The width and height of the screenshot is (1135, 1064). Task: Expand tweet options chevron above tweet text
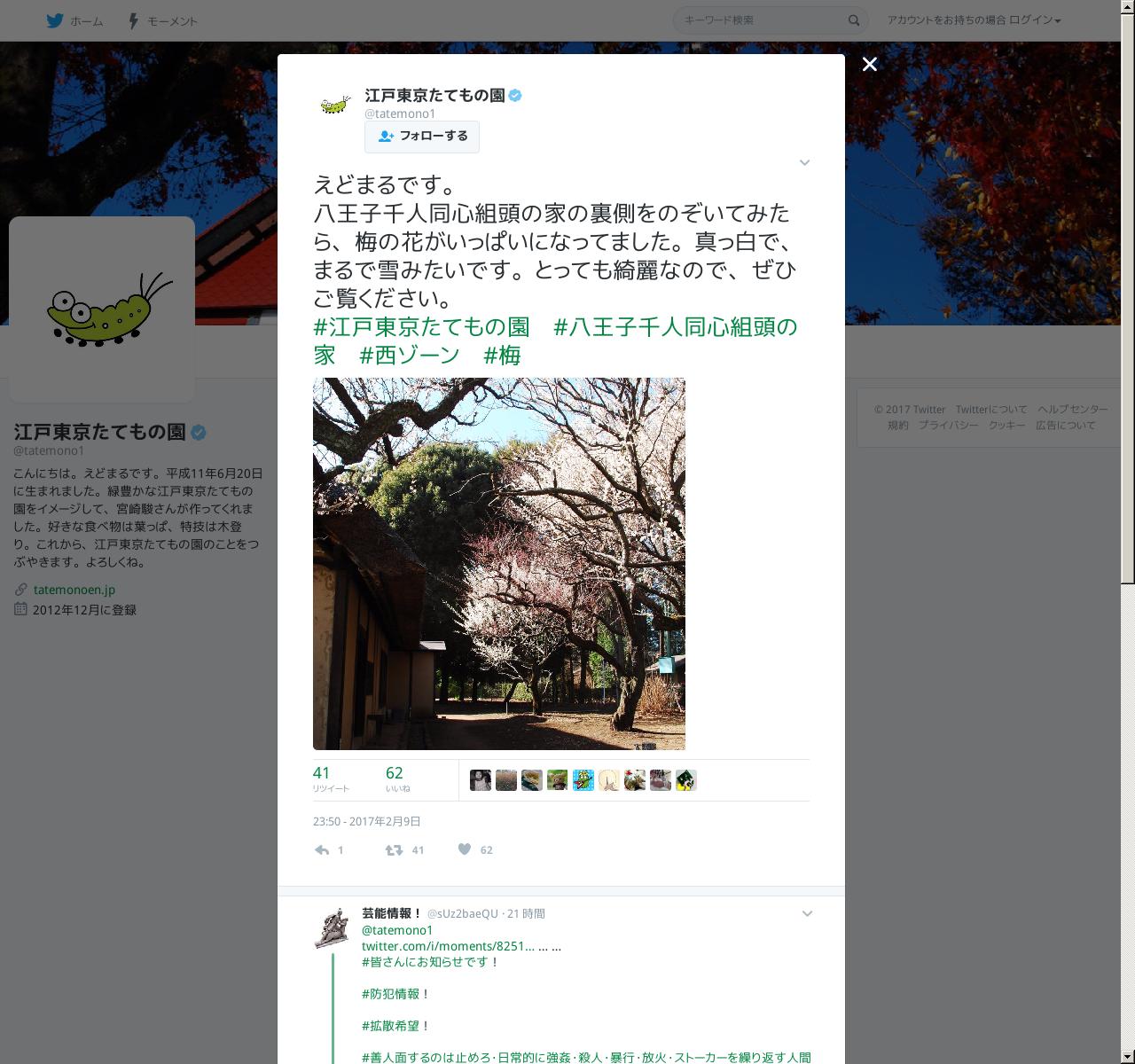click(804, 162)
